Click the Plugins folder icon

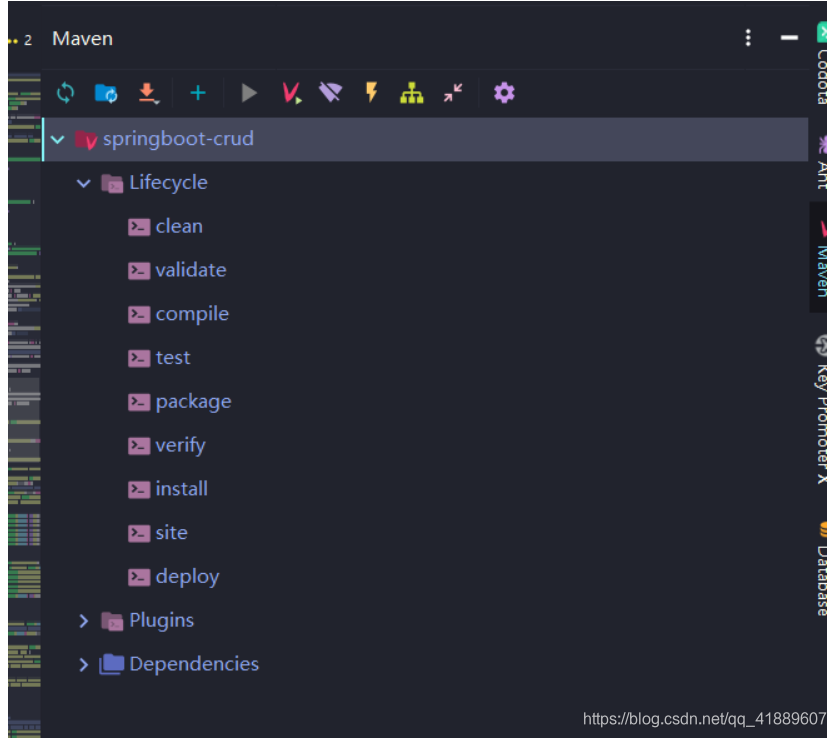point(112,621)
